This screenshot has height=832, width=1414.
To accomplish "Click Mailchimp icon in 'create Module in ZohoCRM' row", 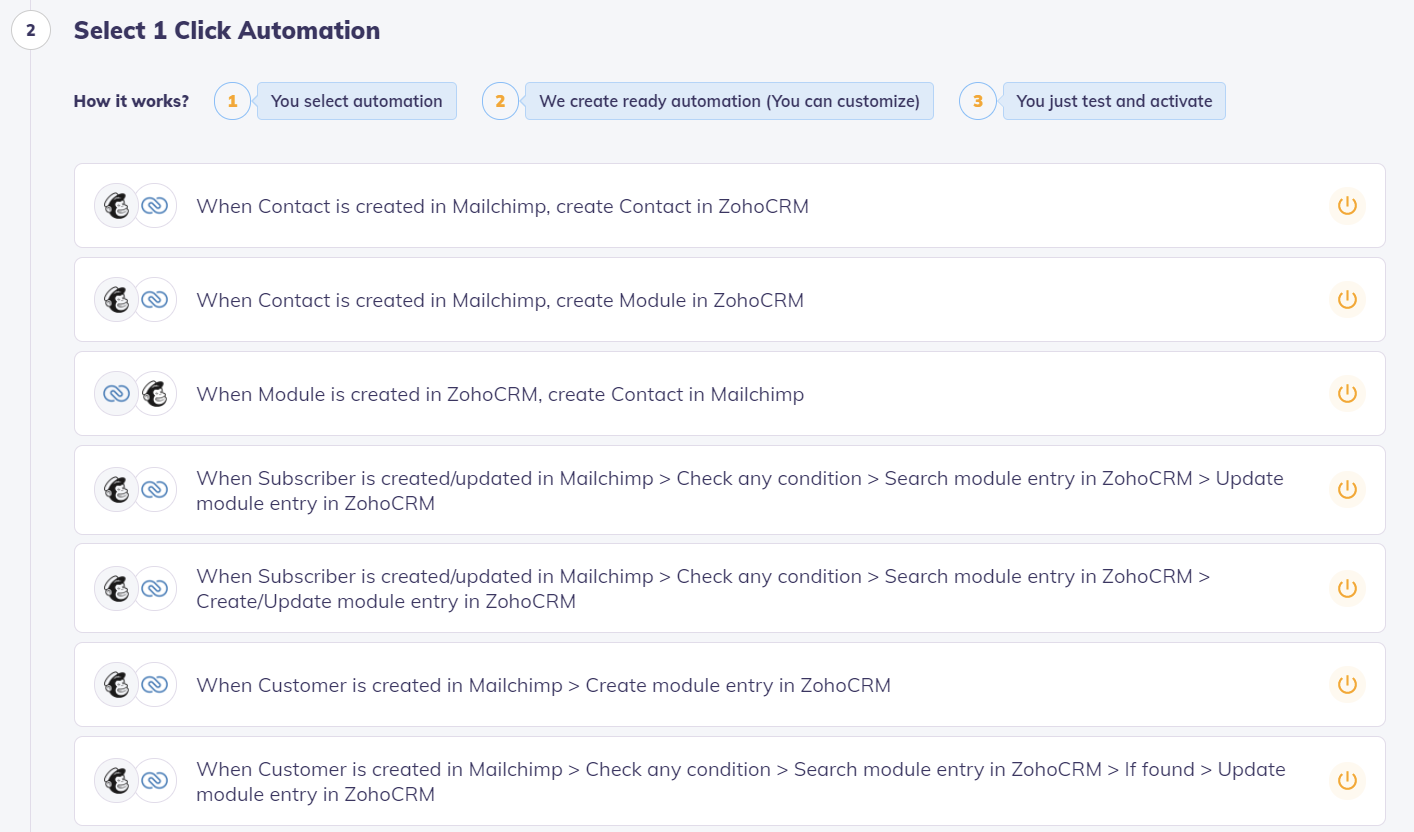I will pos(116,300).
